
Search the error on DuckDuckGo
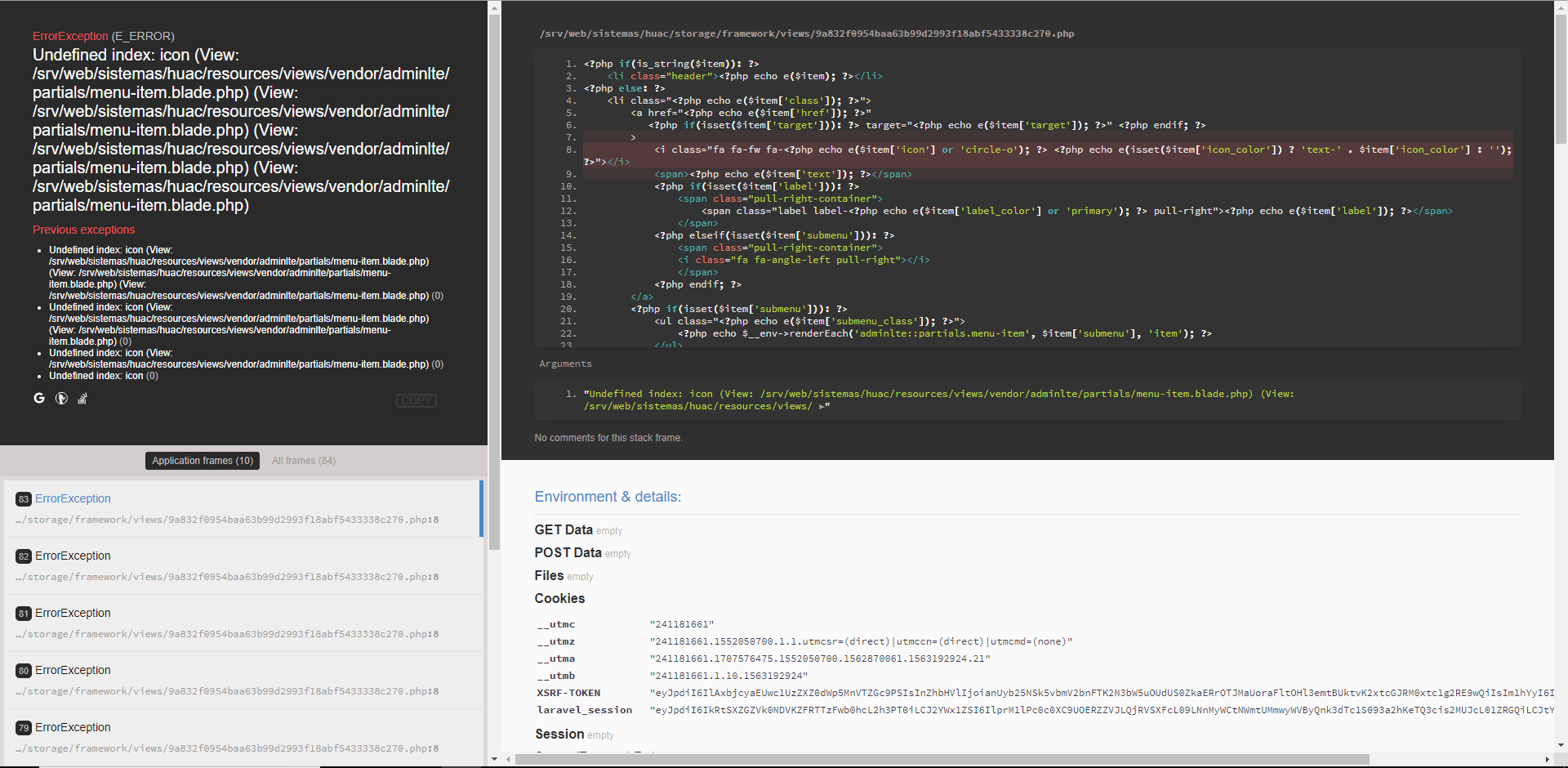tap(60, 398)
